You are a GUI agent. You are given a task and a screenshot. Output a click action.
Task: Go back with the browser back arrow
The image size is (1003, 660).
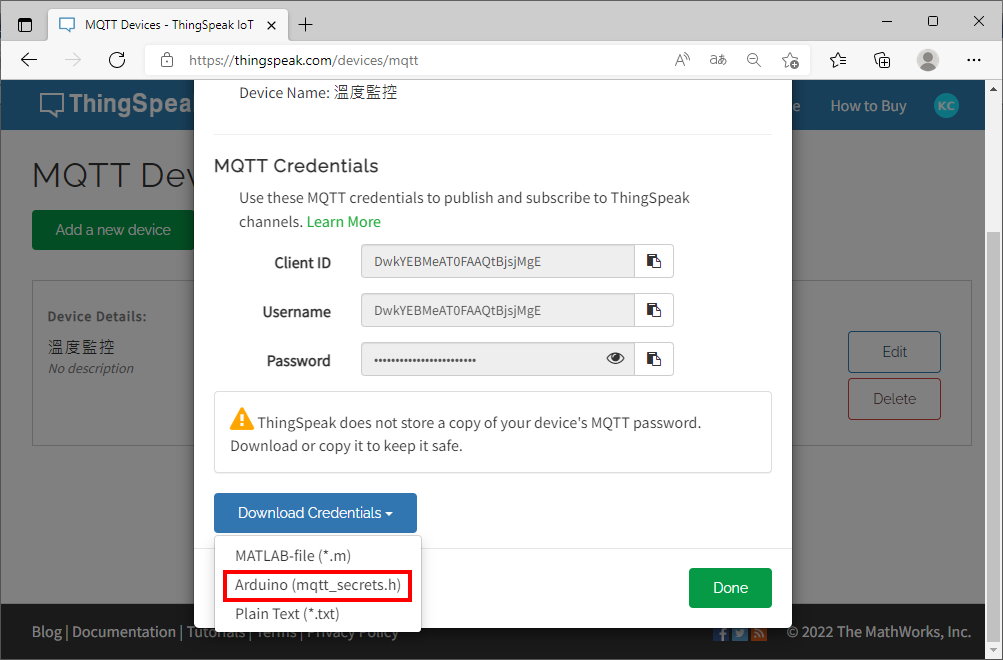pos(29,60)
